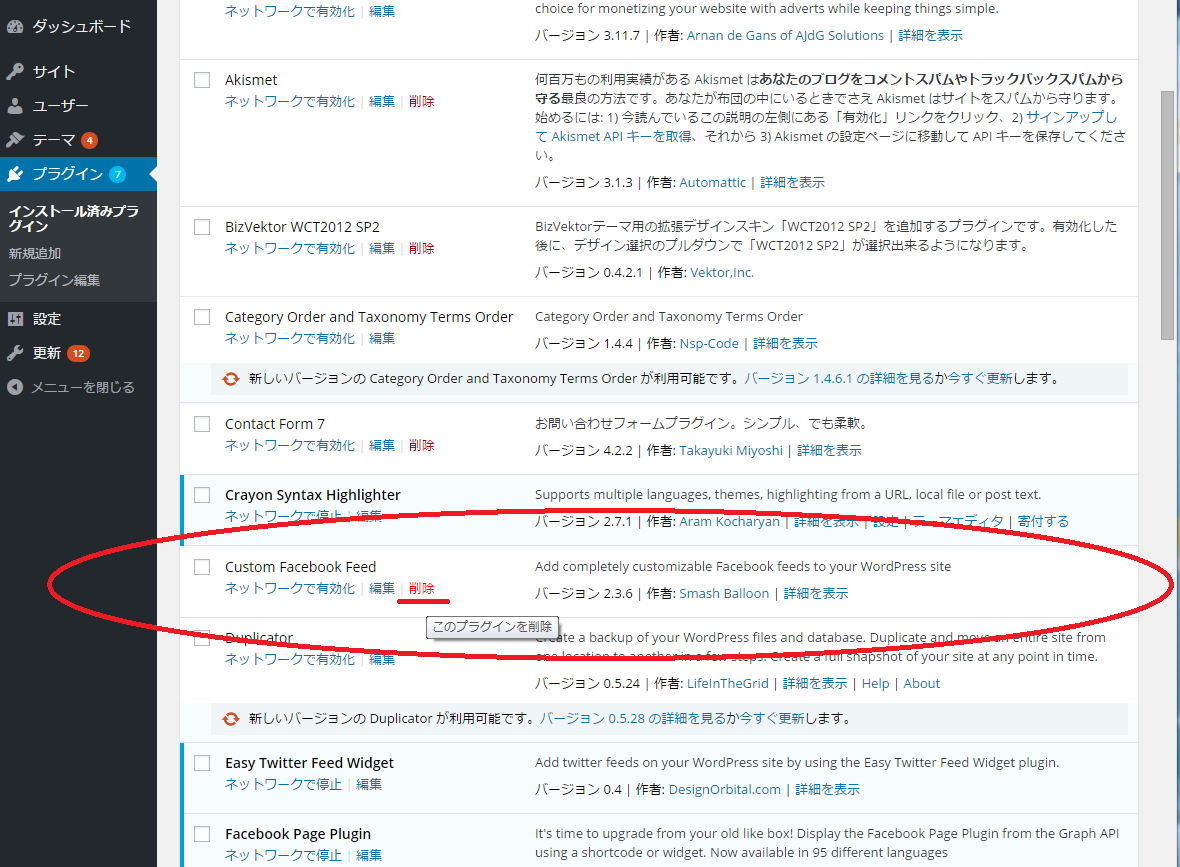Click 編集 link for Category Order plugin
Viewport: 1180px width, 867px height.
pos(382,339)
